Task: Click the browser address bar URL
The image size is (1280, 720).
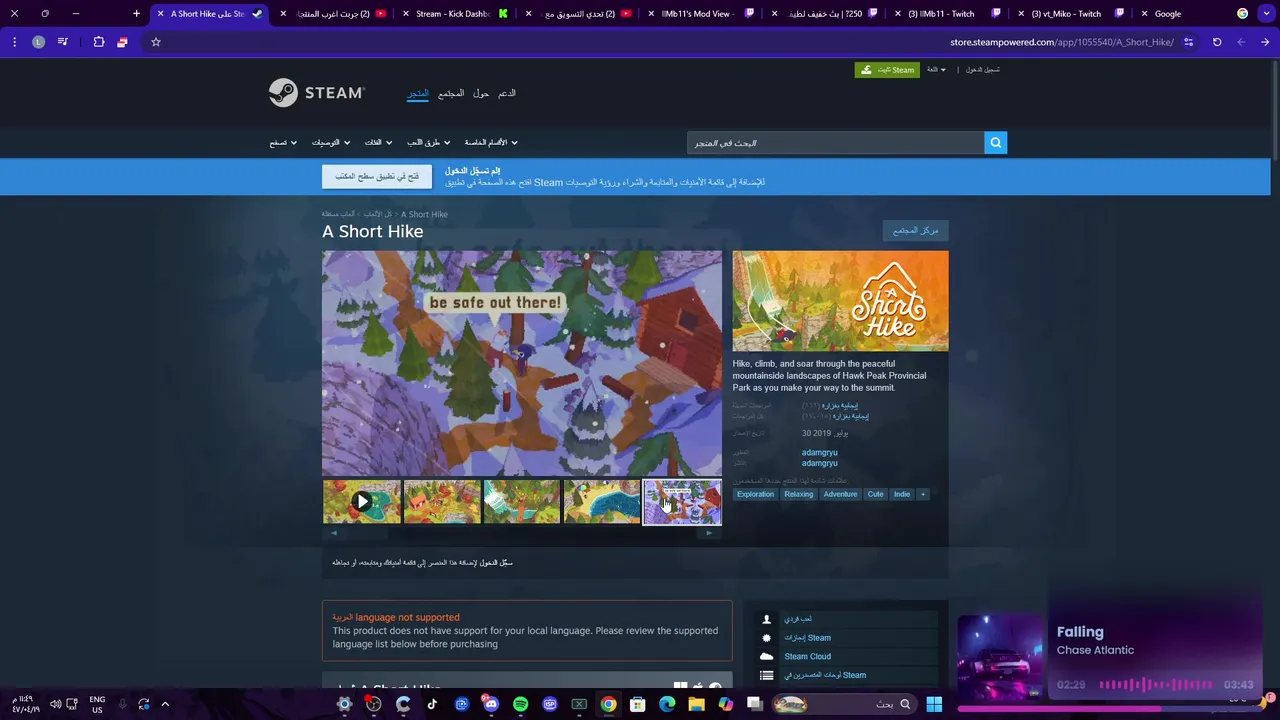Action: click(x=1062, y=42)
